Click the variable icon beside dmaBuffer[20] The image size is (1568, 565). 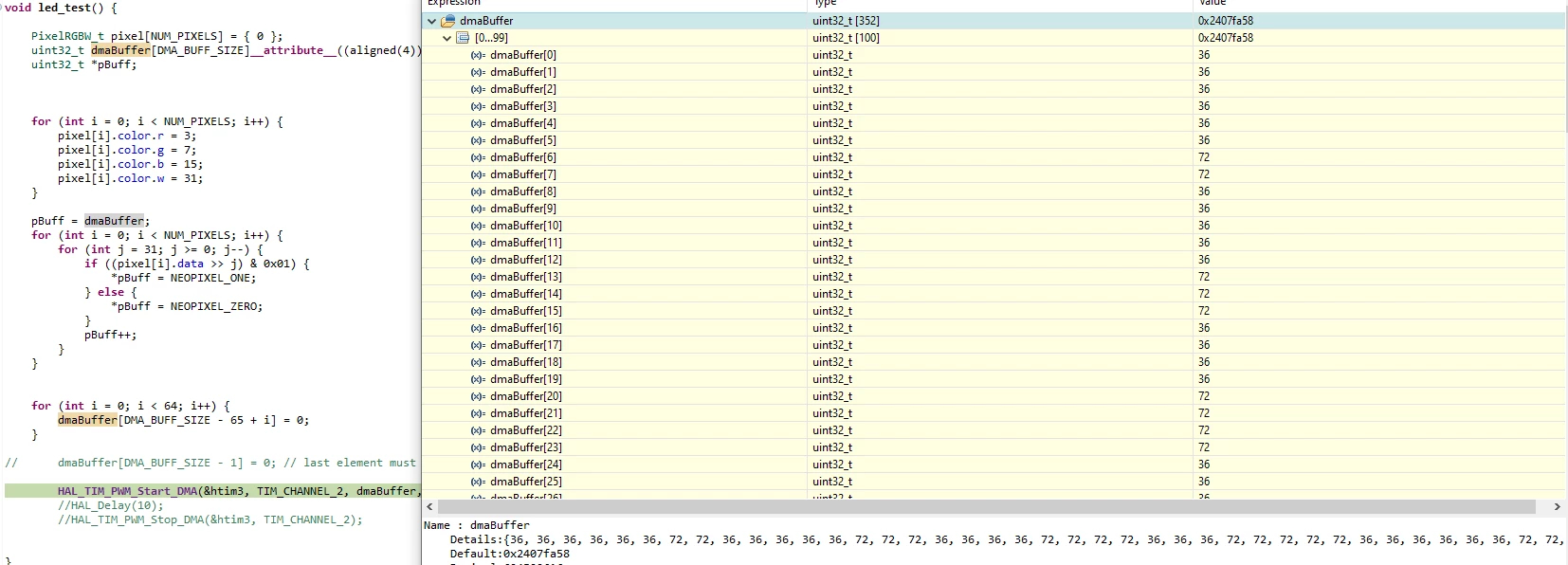tap(478, 396)
